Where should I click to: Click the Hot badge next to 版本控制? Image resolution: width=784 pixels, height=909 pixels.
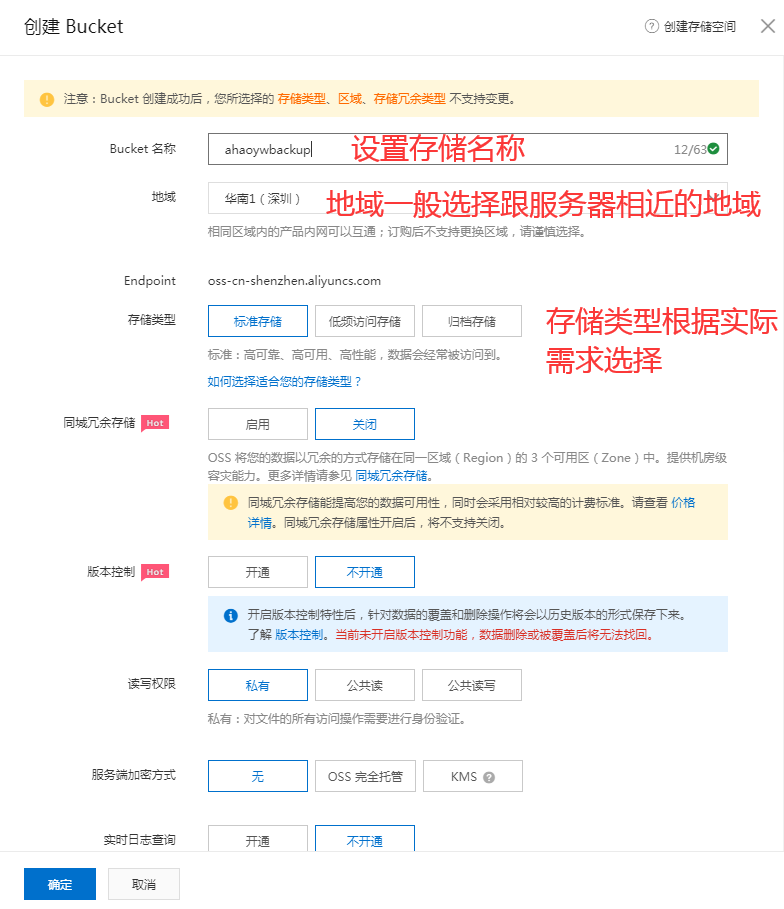click(x=155, y=572)
